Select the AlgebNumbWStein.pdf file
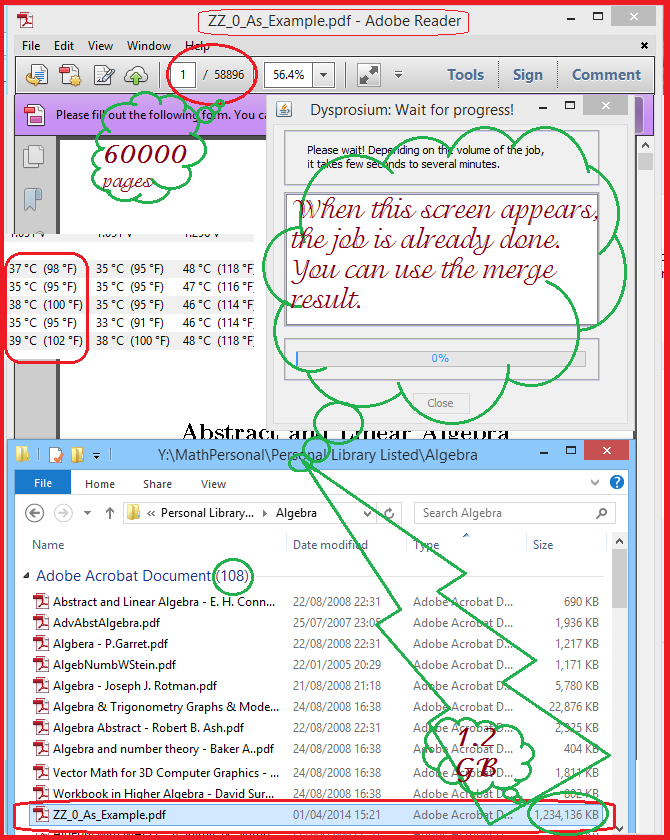Viewport: 670px width, 840px height. pos(114,664)
